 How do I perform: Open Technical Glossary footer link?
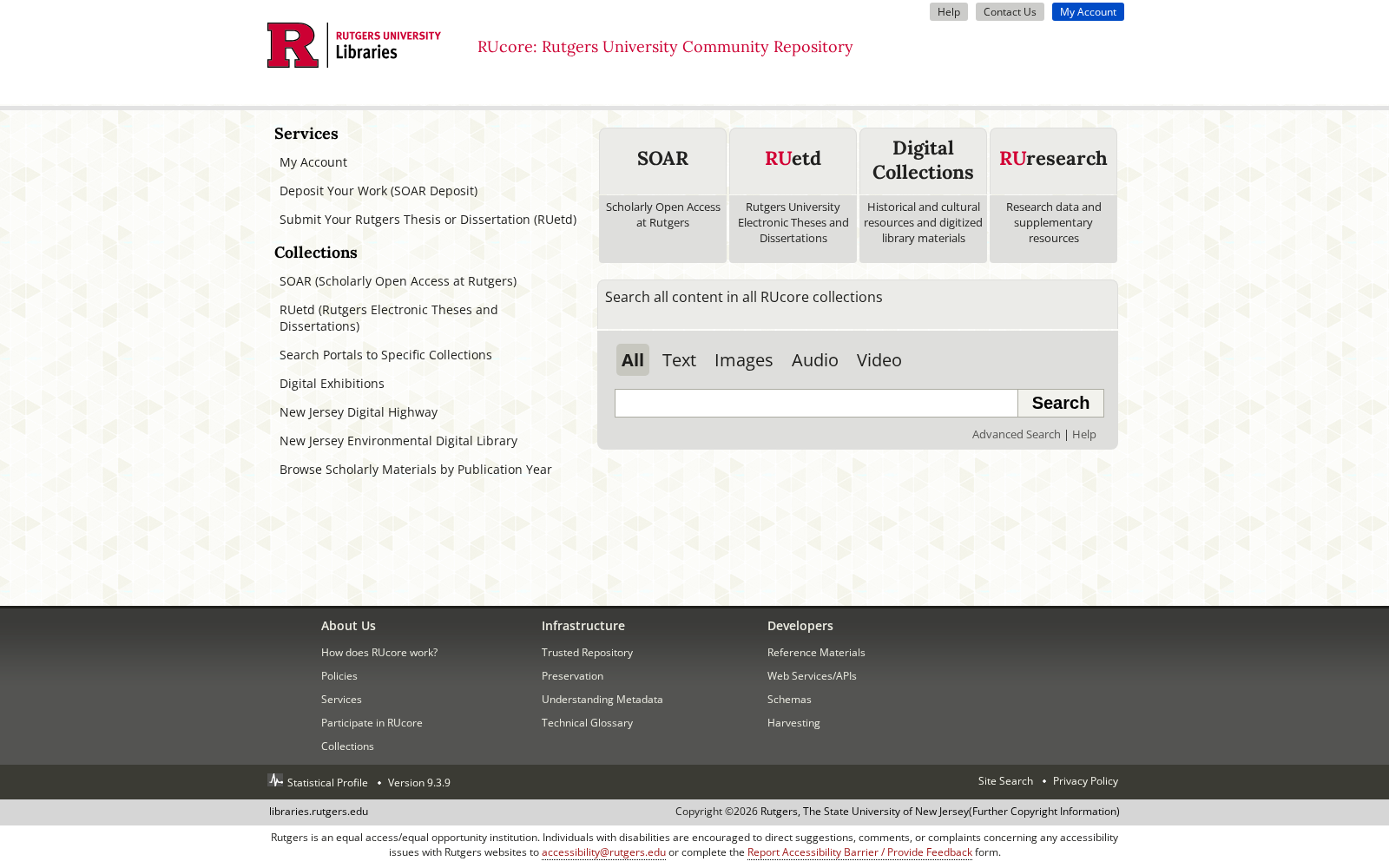(587, 723)
